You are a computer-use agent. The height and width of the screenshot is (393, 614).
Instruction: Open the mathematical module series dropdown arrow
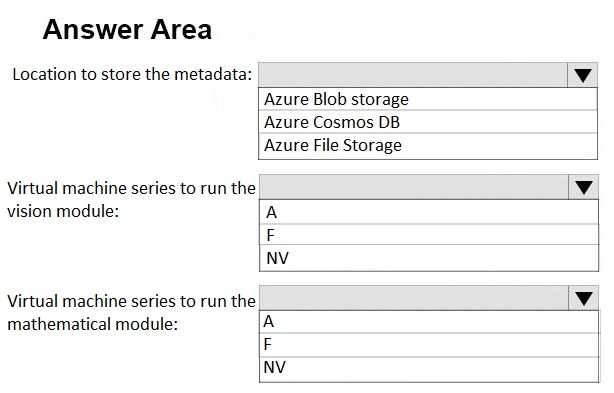[583, 298]
